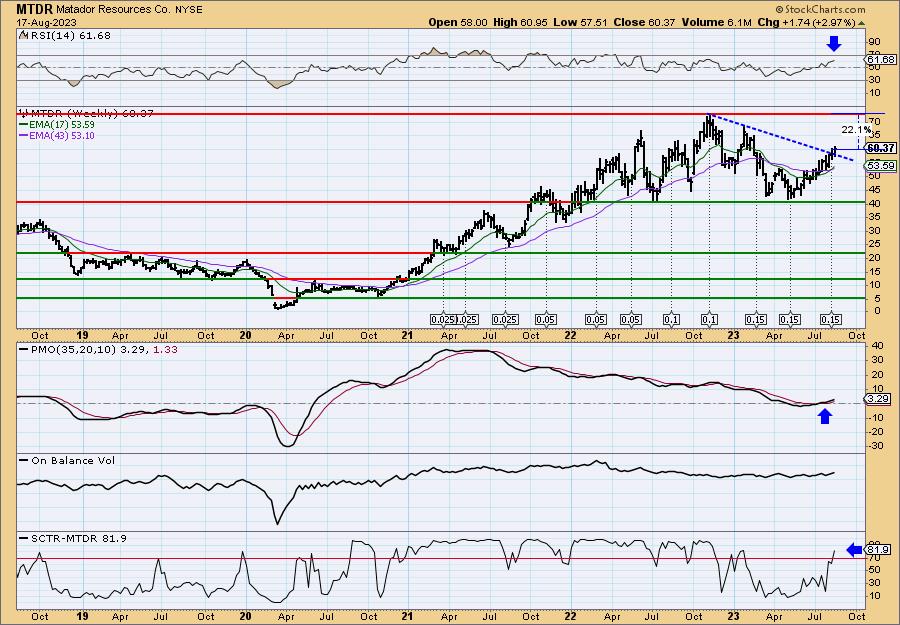The height and width of the screenshot is (625, 900).
Task: Click the 25 level on the price axis
Action: pyautogui.click(x=875, y=244)
